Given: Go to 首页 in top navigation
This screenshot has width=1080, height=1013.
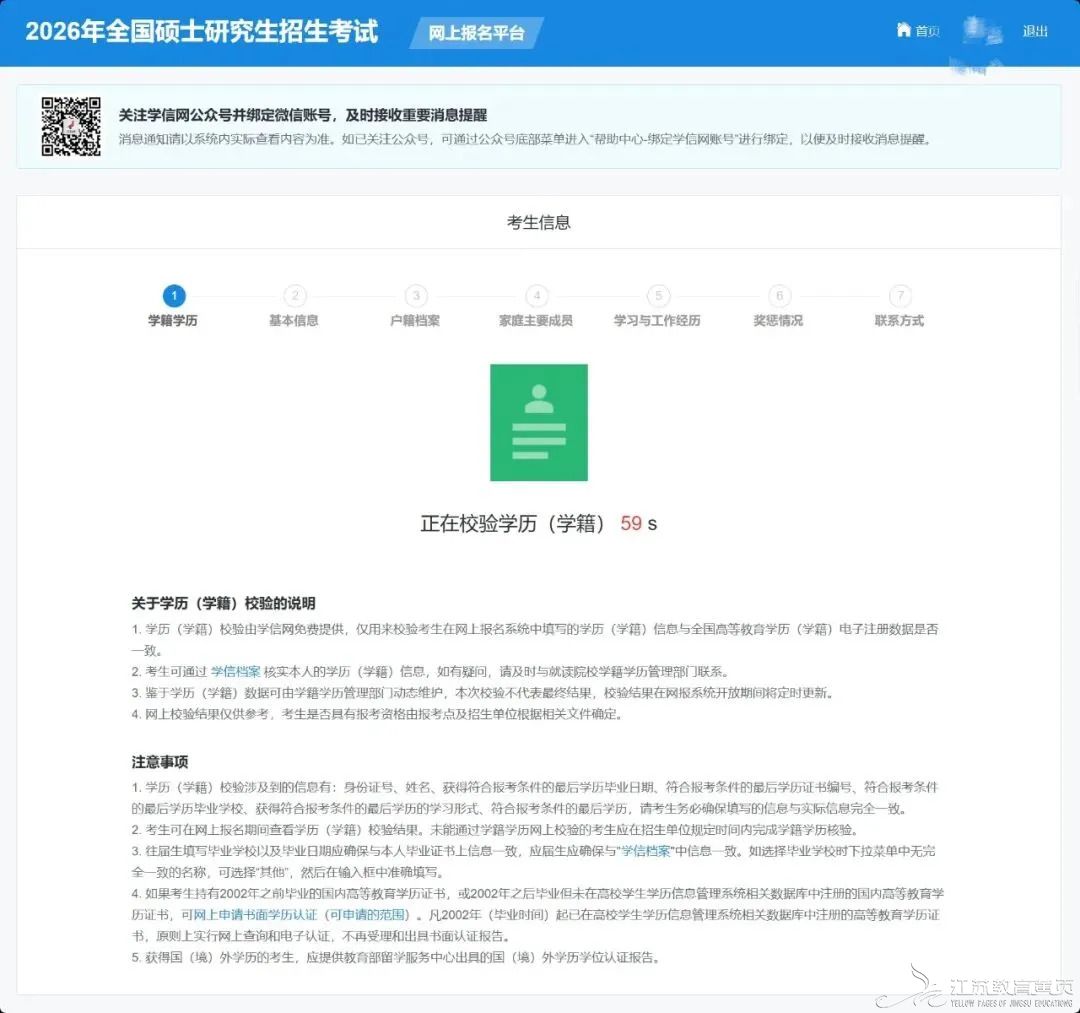Looking at the screenshot, I should pos(927,31).
